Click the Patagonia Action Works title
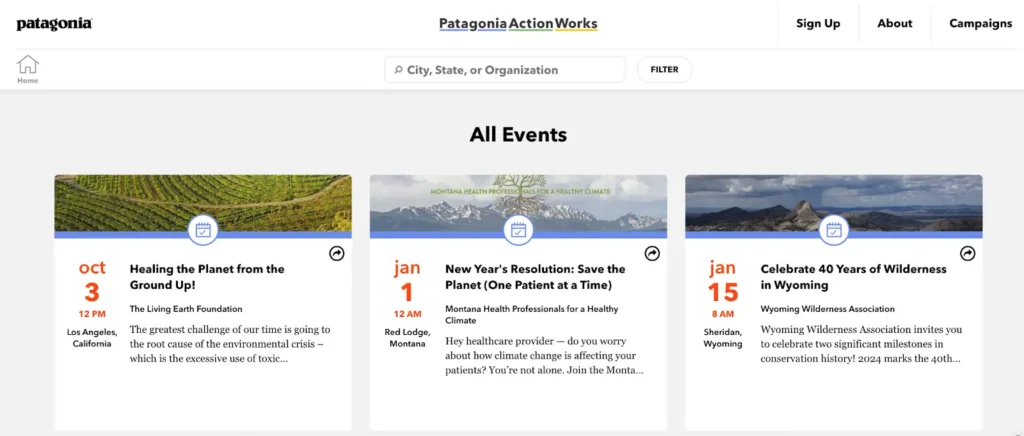The width and height of the screenshot is (1024, 436). [518, 24]
